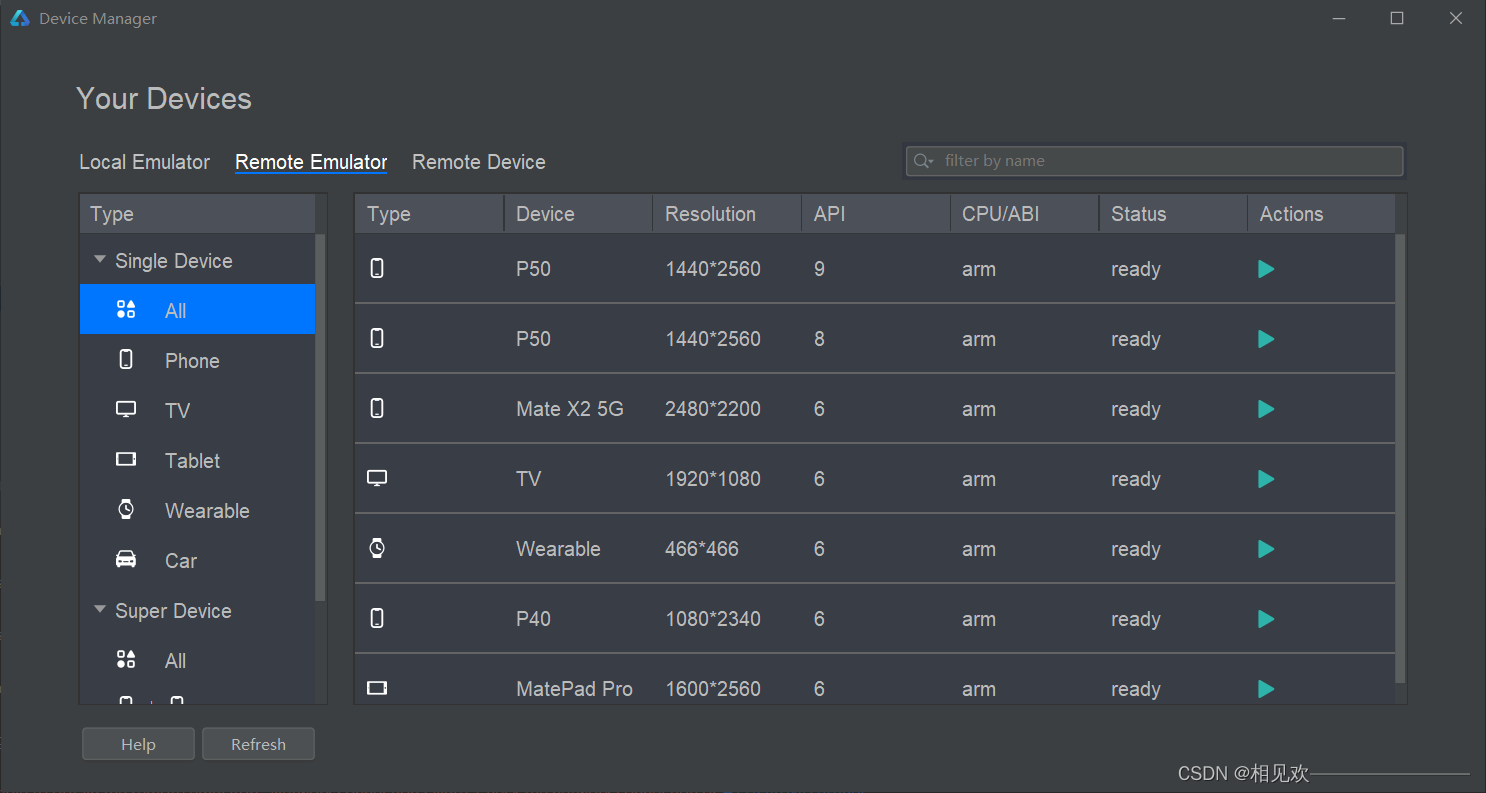Collapse the Super Device group
The height and width of the screenshot is (793, 1486).
pyautogui.click(x=99, y=609)
